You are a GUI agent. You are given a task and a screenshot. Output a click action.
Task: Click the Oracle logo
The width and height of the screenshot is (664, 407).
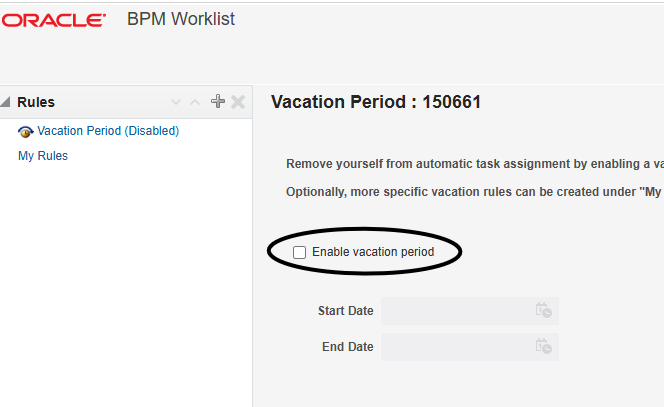click(54, 20)
